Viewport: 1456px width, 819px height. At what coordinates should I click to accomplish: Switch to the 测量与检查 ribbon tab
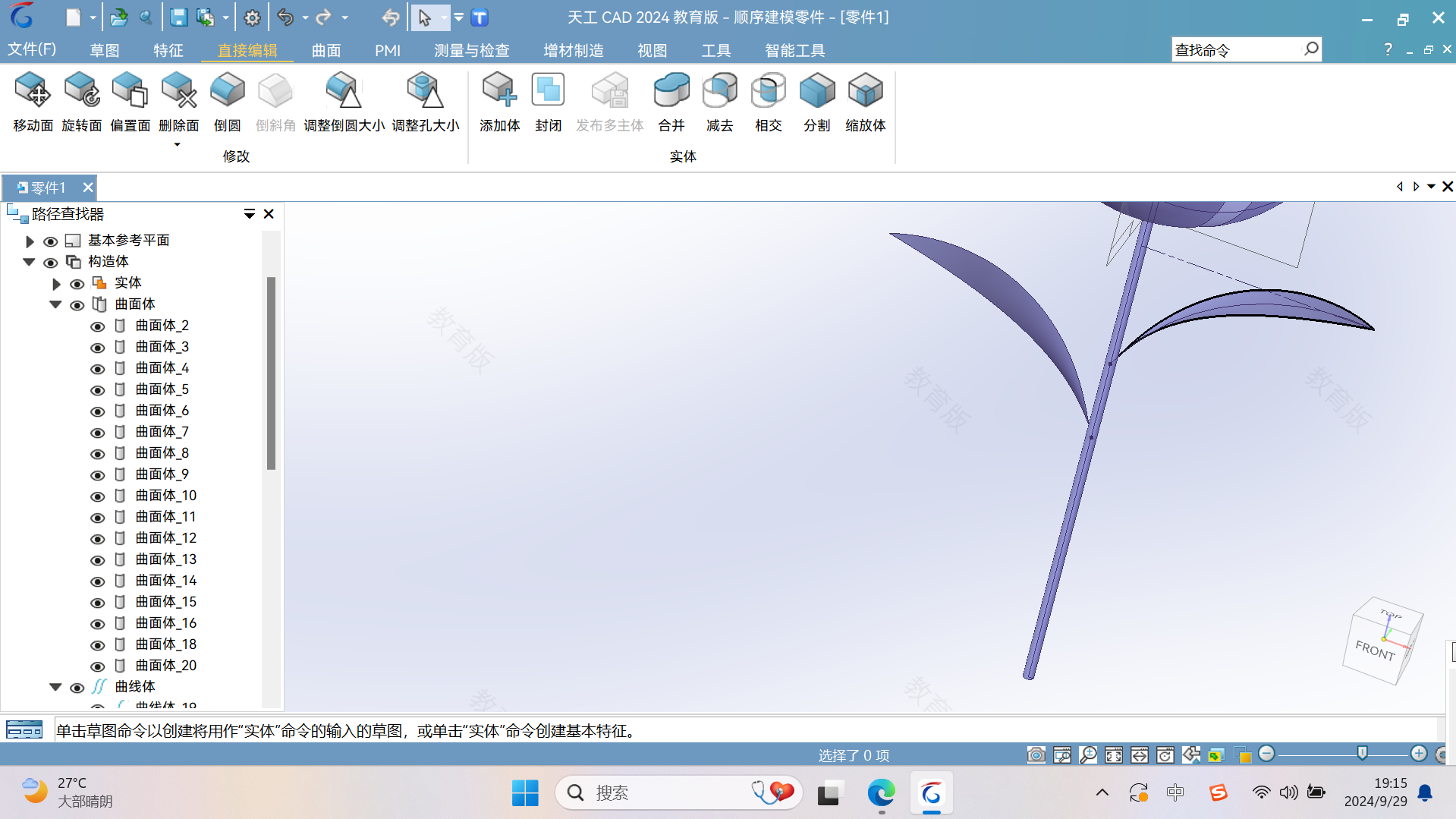pos(471,50)
